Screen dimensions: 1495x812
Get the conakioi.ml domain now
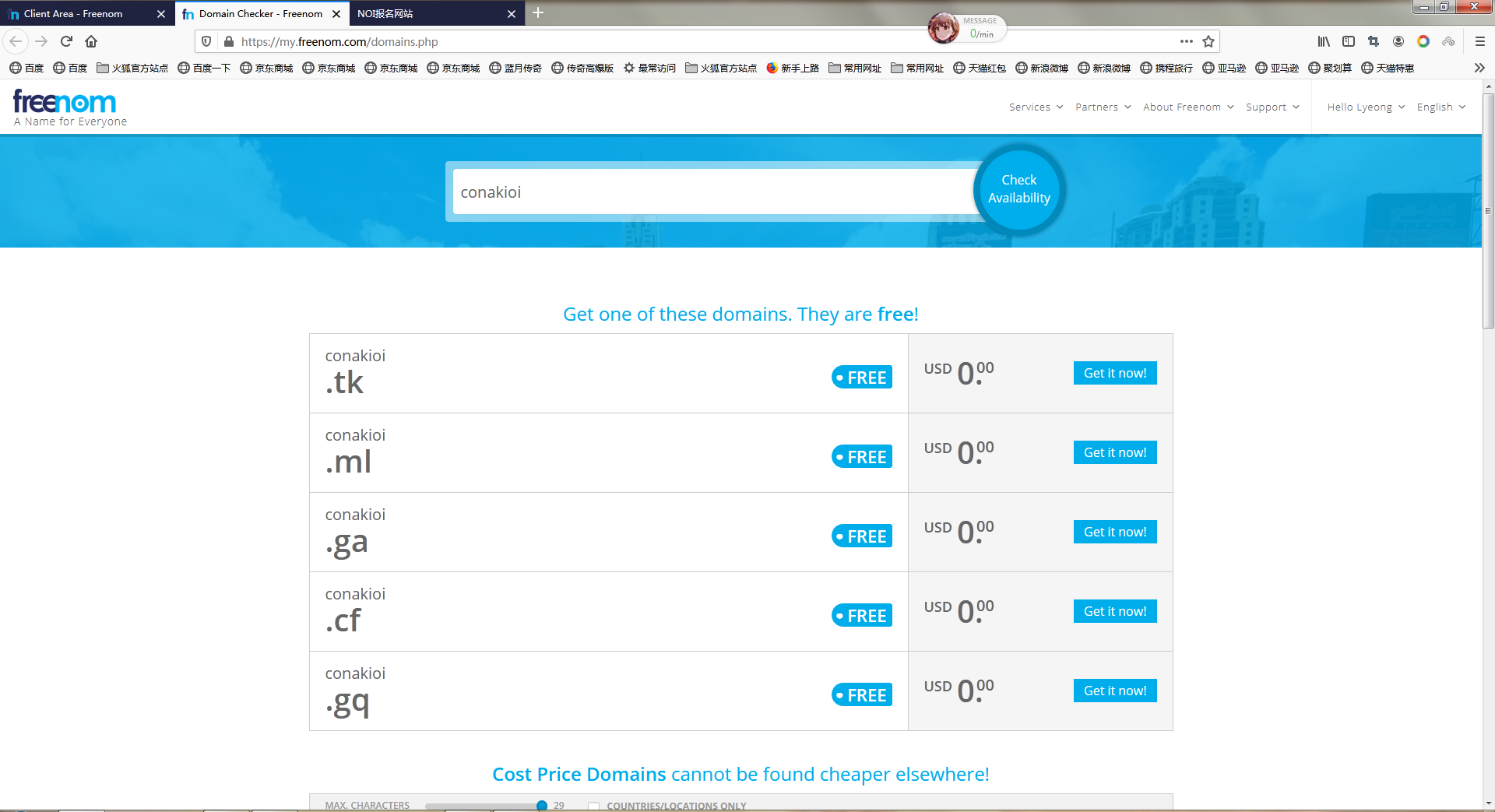coord(1115,452)
